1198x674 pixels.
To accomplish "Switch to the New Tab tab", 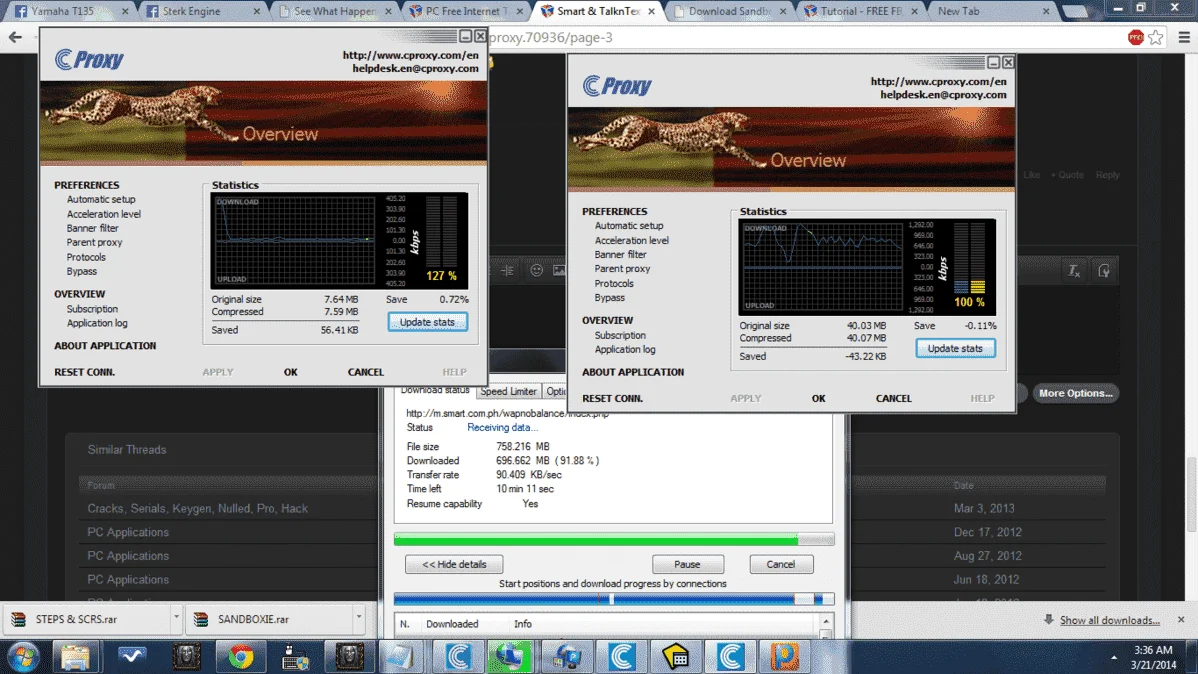I will click(x=992, y=11).
